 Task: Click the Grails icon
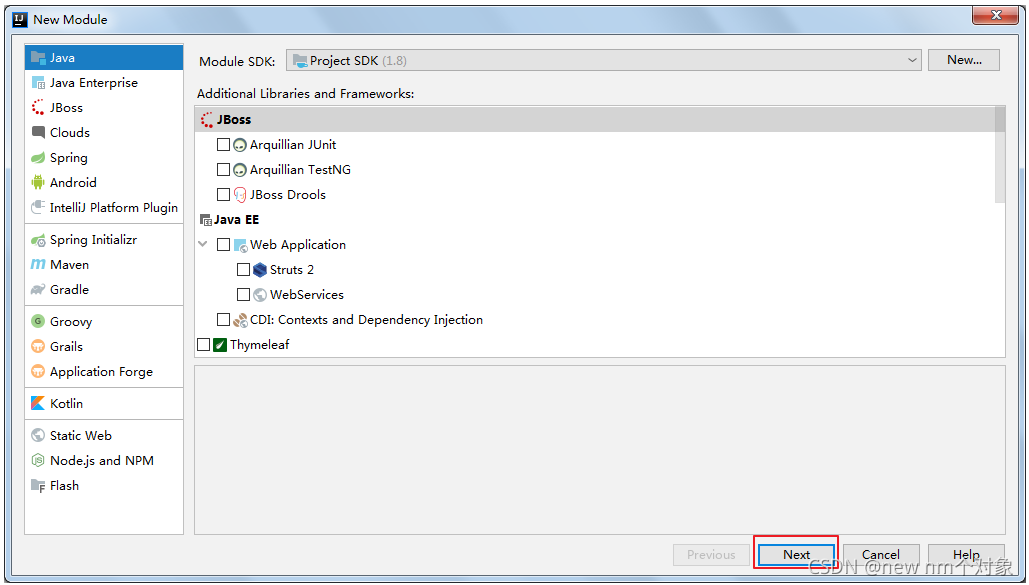coord(38,347)
